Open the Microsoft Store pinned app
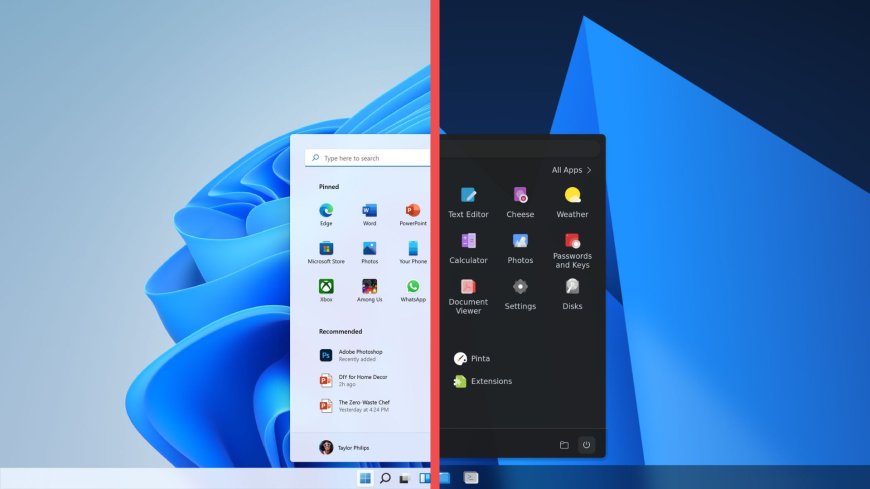 click(326, 252)
